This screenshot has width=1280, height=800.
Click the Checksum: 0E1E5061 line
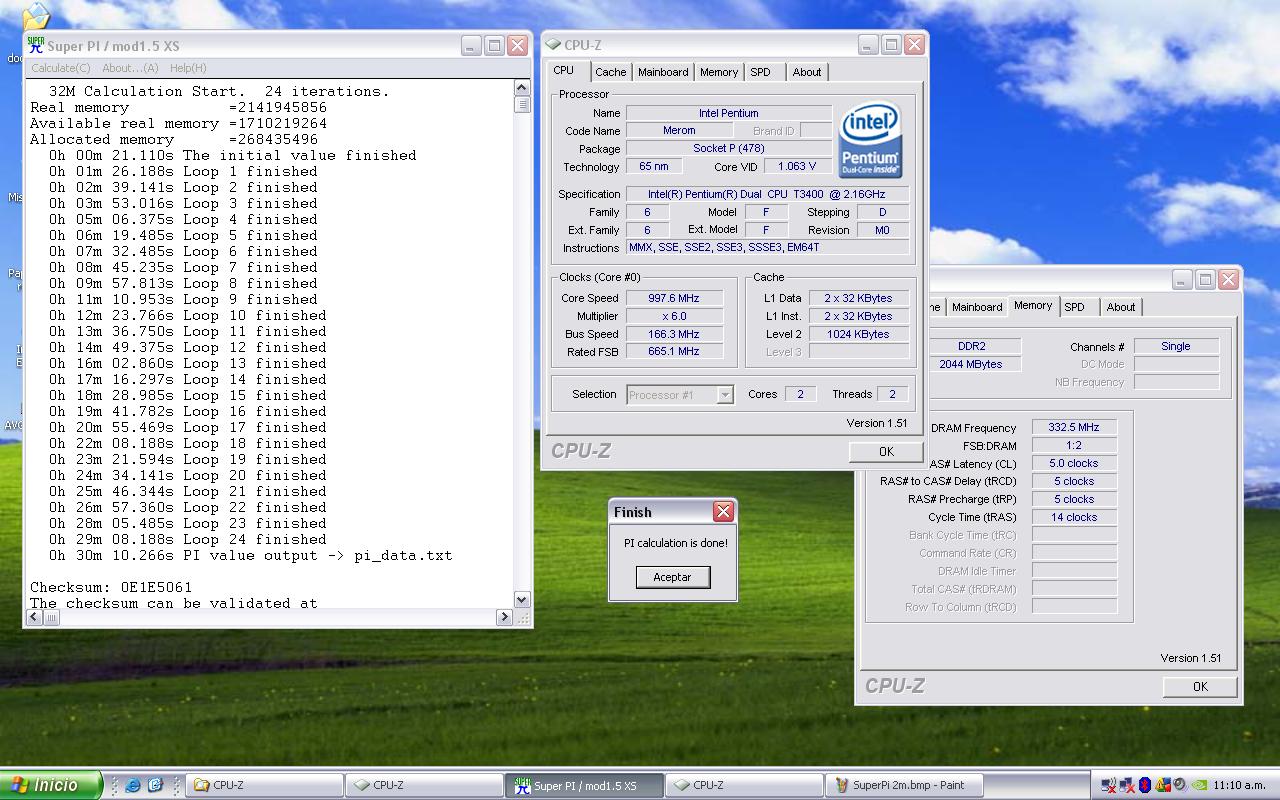click(111, 587)
